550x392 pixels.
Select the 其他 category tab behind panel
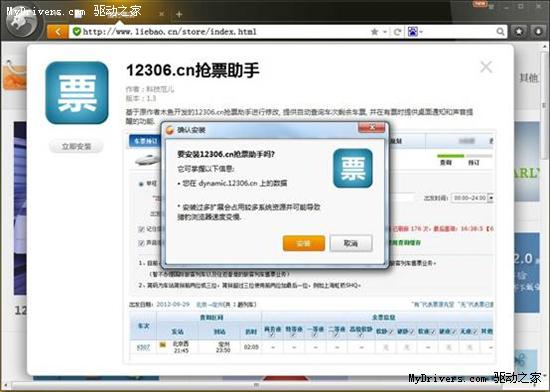tap(528, 77)
